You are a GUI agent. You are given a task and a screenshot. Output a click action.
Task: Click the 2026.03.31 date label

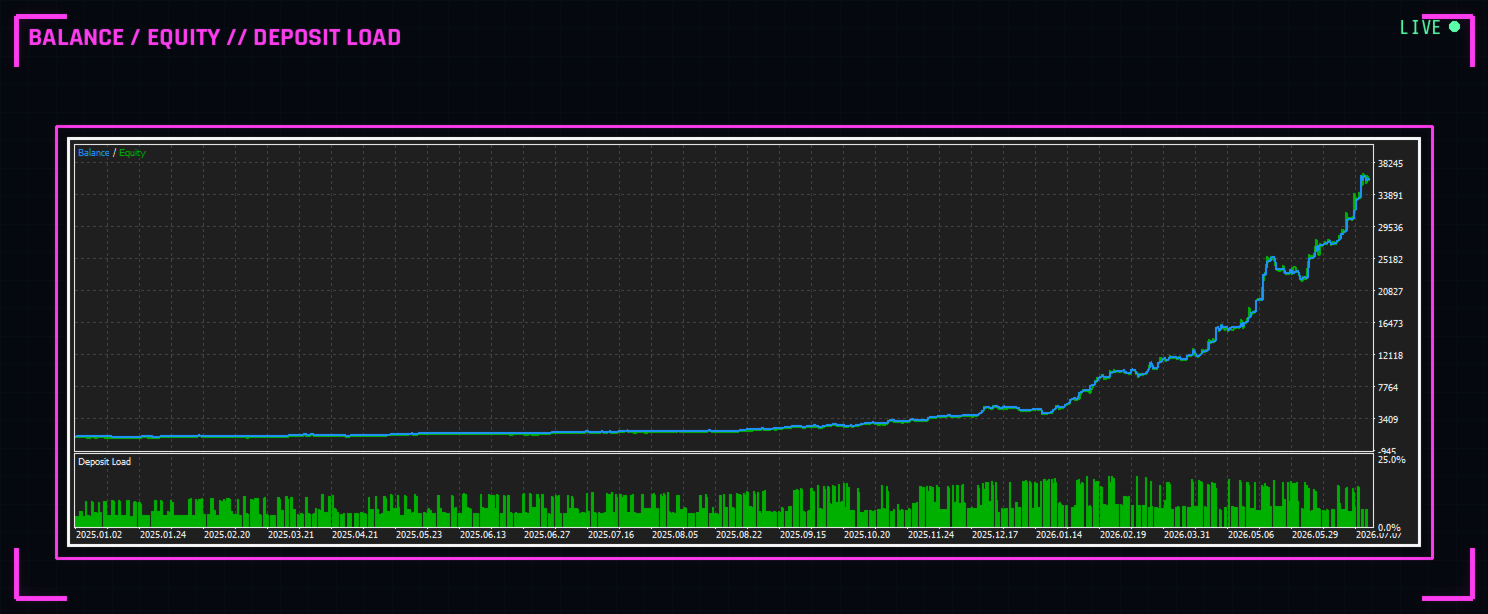[x=1187, y=535]
